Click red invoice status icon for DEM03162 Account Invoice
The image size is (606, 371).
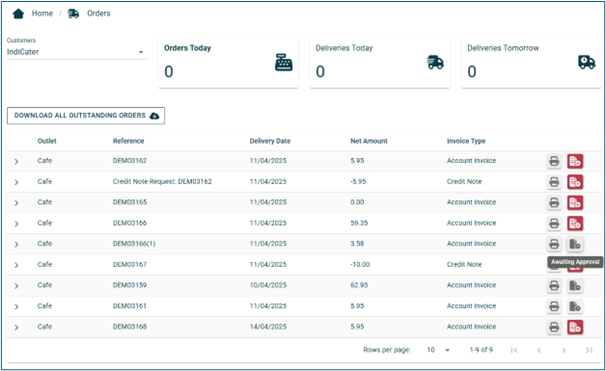tap(575, 161)
